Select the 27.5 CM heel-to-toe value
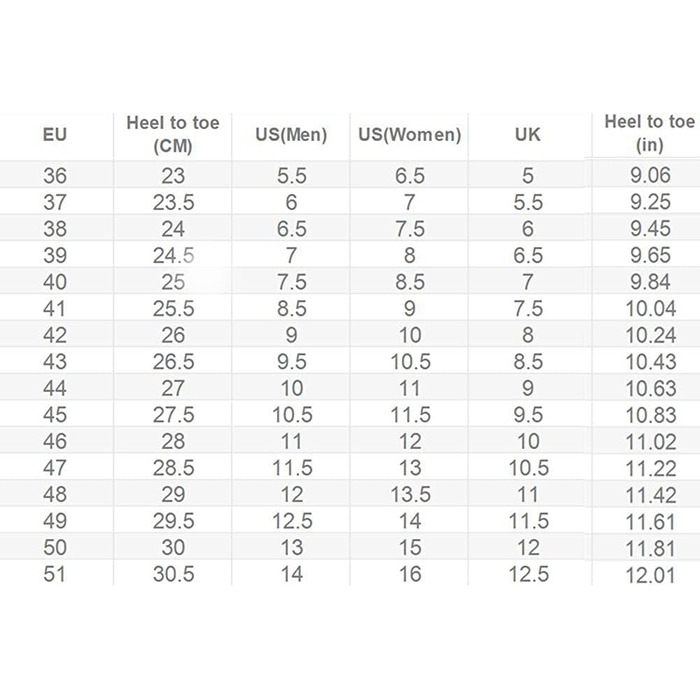This screenshot has height=700, width=700. pos(173,415)
